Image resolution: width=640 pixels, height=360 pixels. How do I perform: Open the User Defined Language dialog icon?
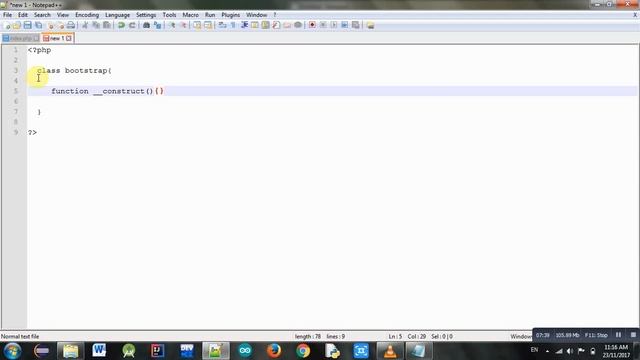click(x=255, y=25)
